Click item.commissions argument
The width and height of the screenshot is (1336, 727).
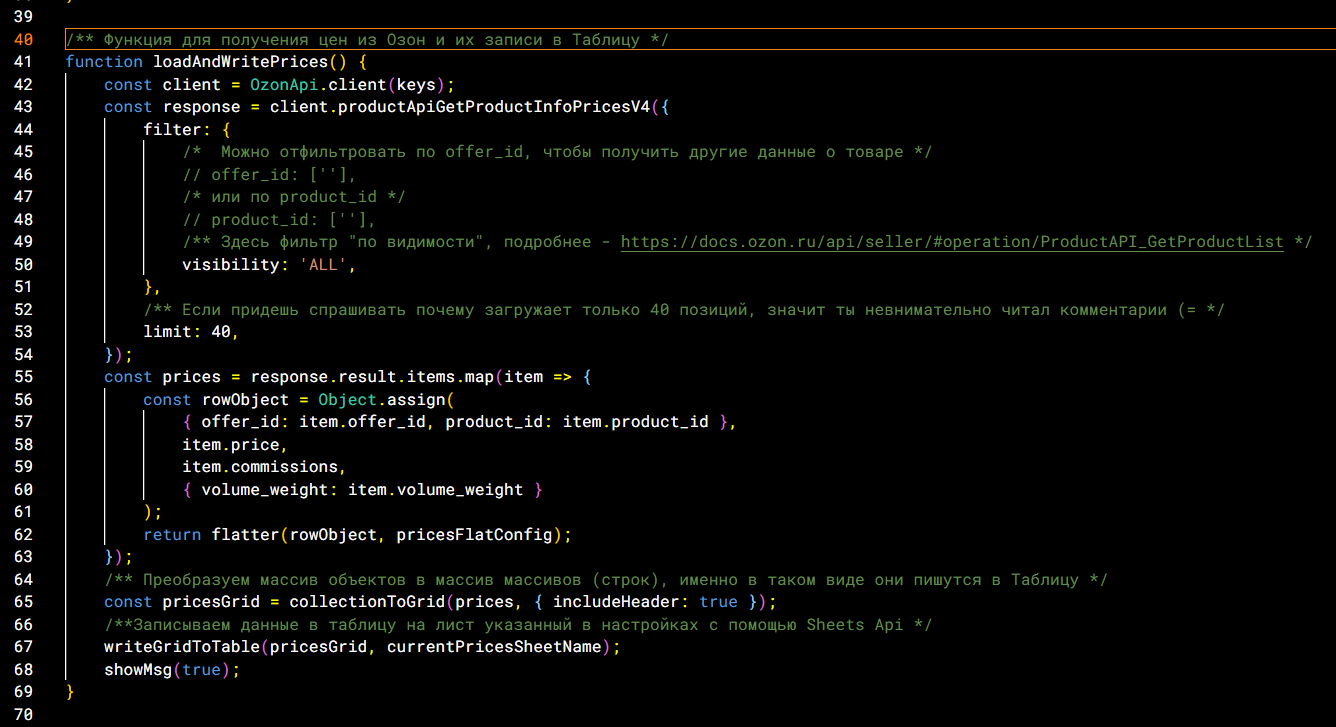[260, 467]
